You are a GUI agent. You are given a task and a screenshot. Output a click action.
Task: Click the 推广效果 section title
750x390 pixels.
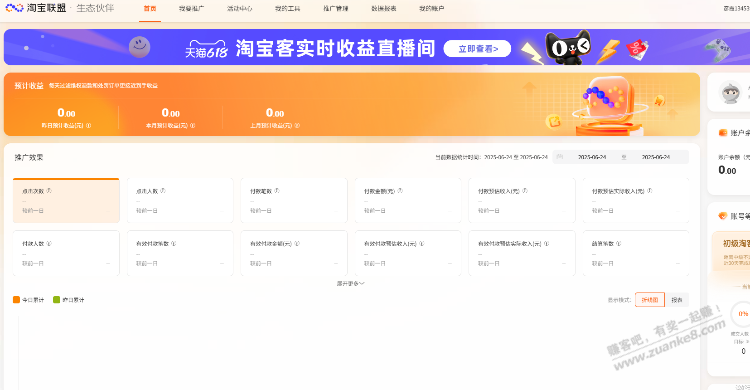(29, 157)
